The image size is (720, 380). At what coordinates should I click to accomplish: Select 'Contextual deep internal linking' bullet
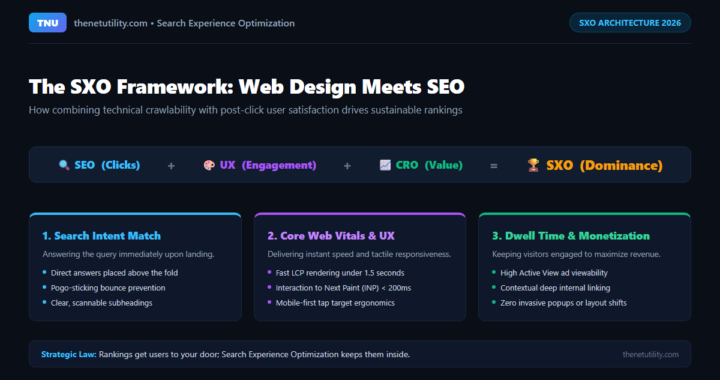[x=555, y=288]
